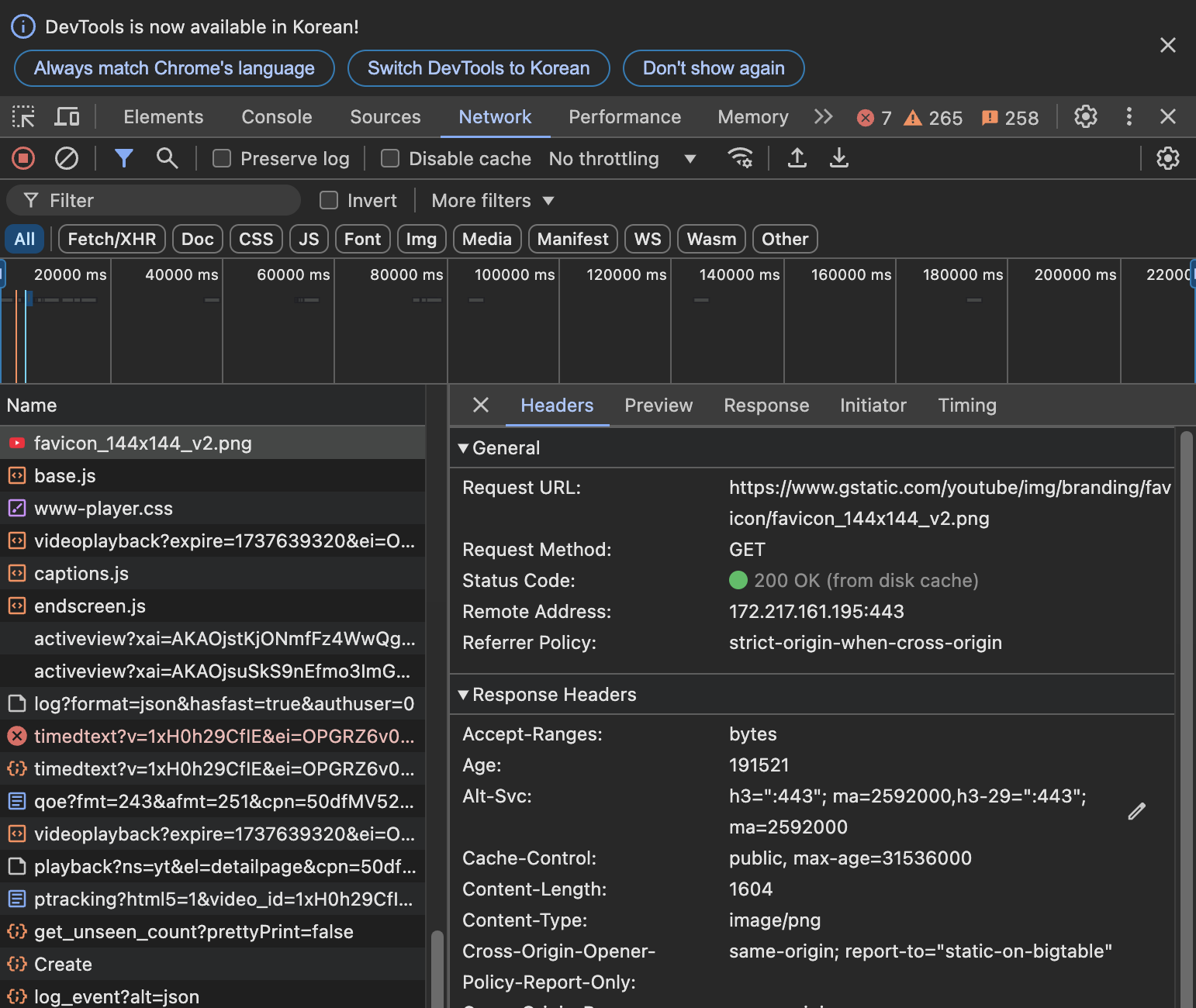
Task: Import HAR file upload icon
Action: 797,159
